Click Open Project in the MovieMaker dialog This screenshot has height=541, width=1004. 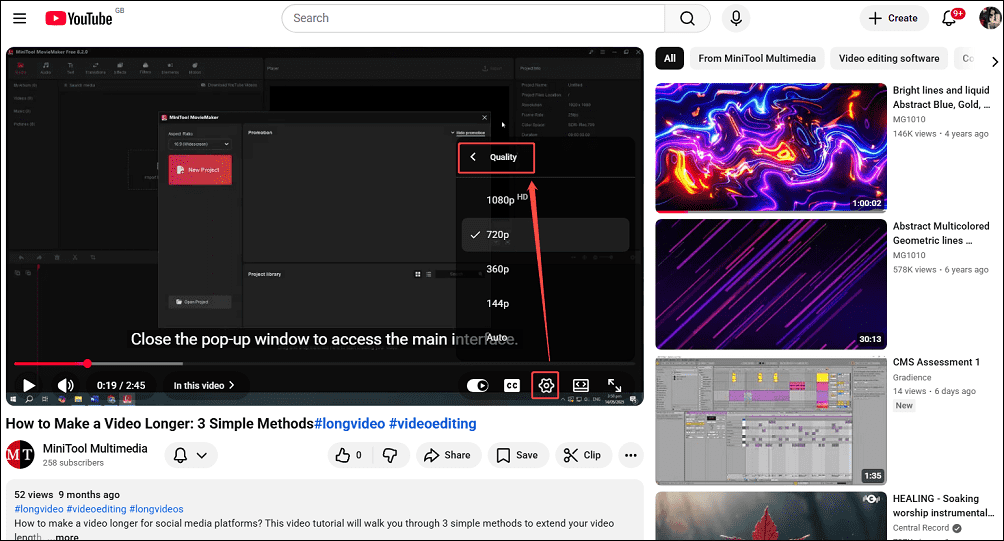click(x=200, y=302)
